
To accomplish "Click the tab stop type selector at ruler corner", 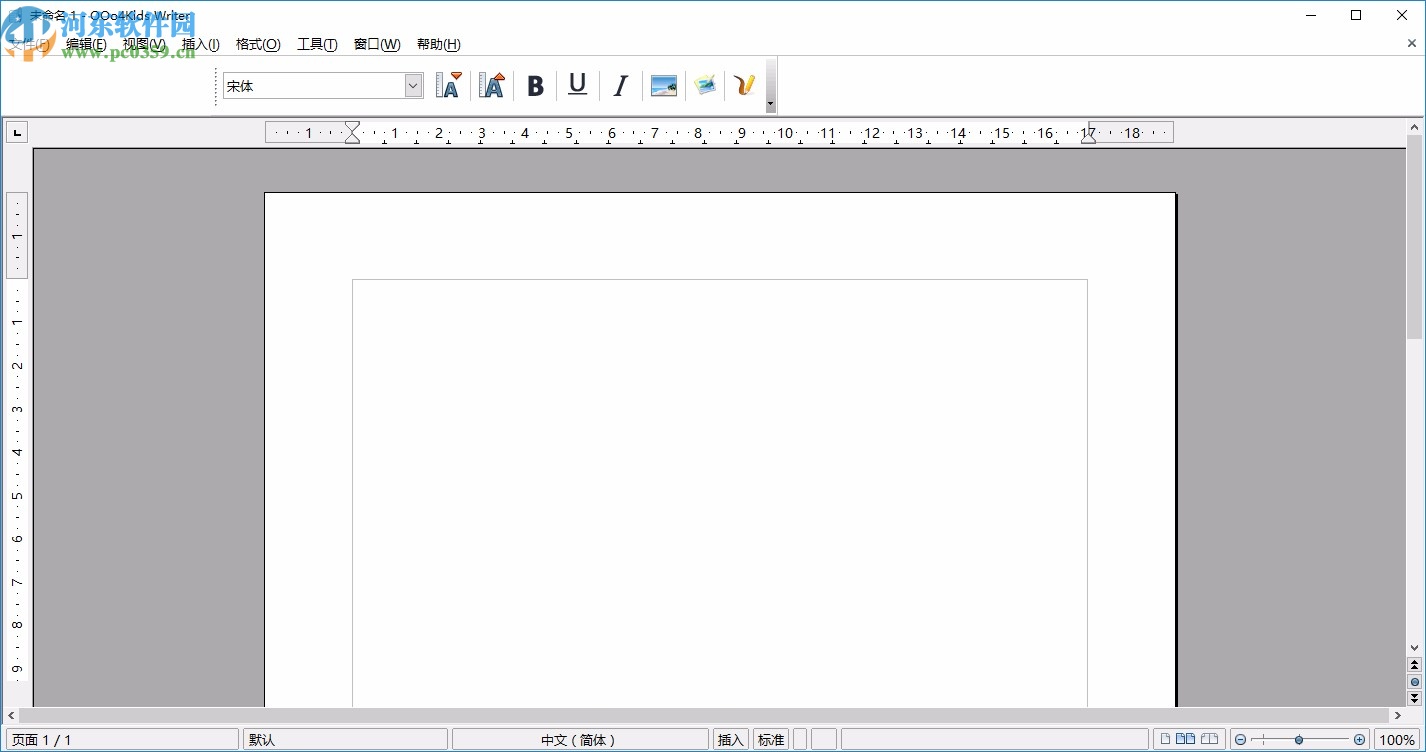I will [17, 133].
